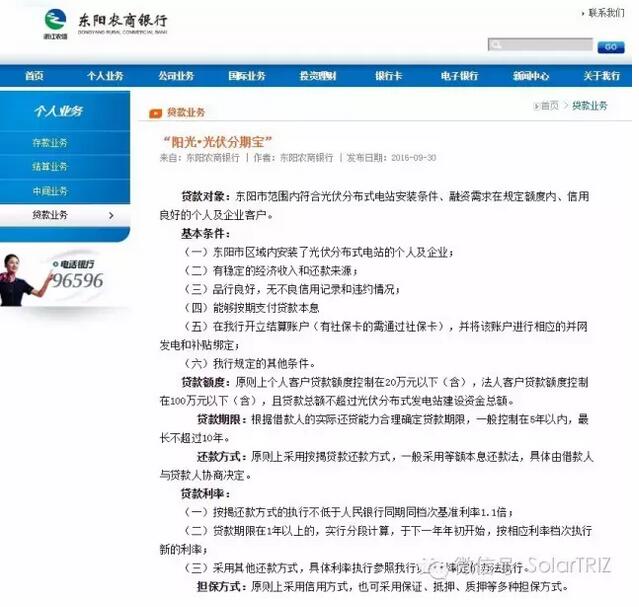
Task: Open 公司业务 navigation menu
Action: (175, 77)
